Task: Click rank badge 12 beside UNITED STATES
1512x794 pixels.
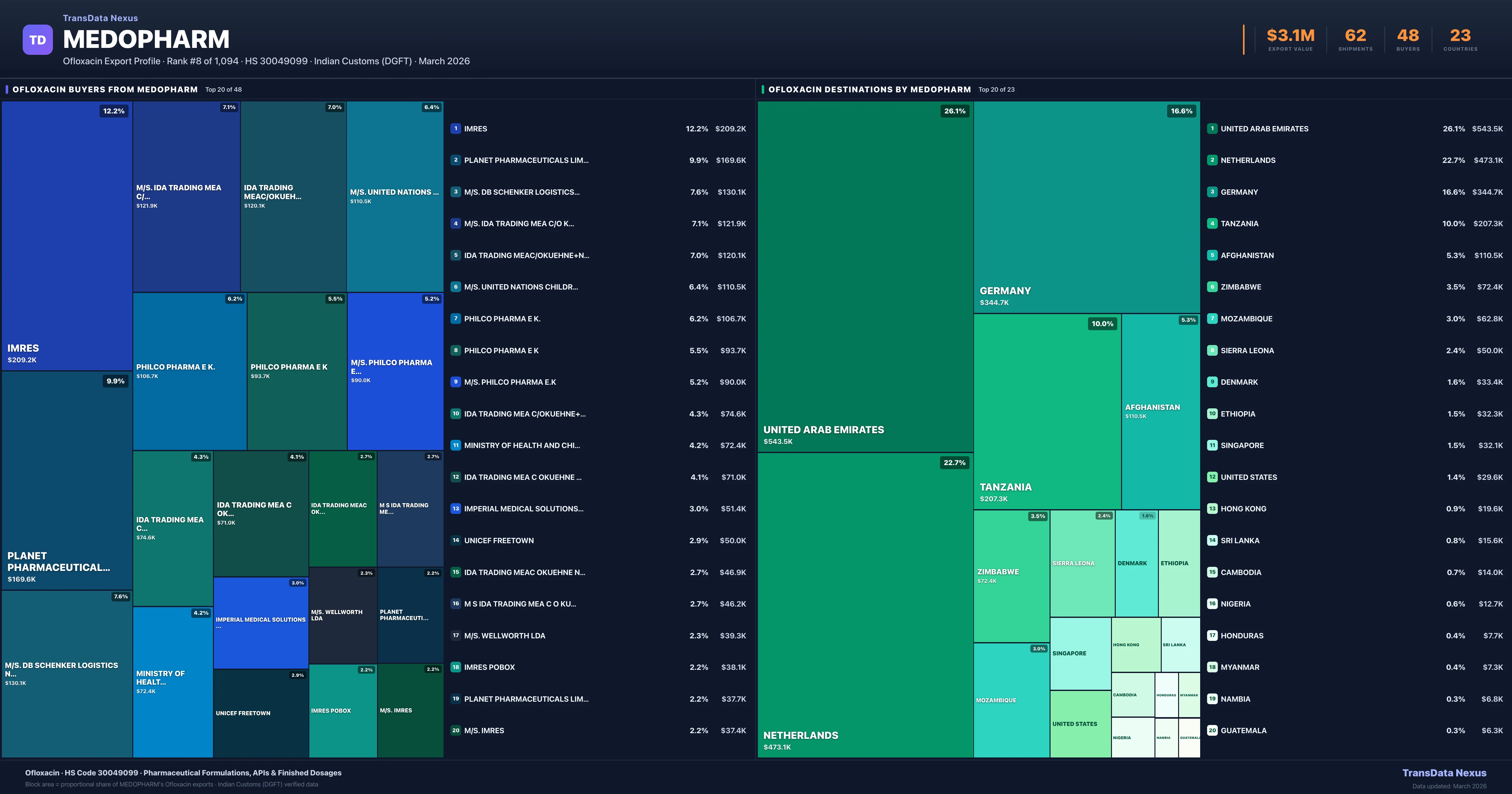Action: [x=1212, y=477]
